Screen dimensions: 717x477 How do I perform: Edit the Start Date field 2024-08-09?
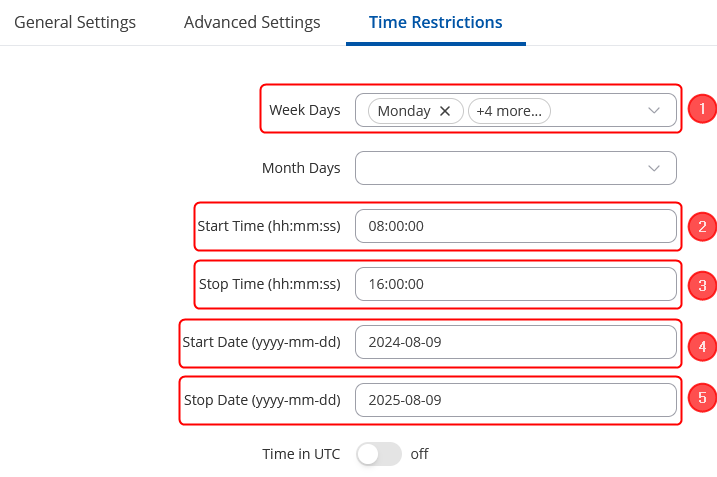515,342
